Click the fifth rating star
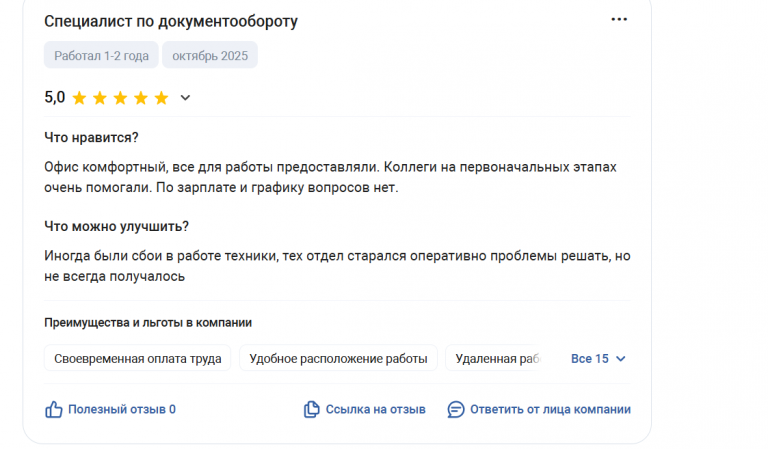 [x=161, y=98]
